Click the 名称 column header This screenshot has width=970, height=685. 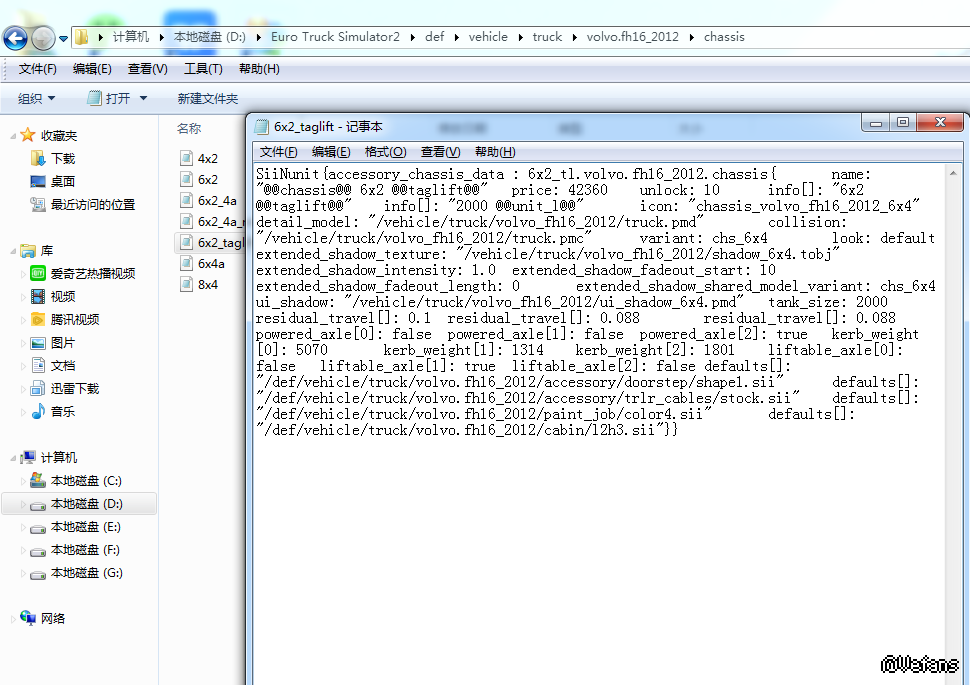coord(189,128)
